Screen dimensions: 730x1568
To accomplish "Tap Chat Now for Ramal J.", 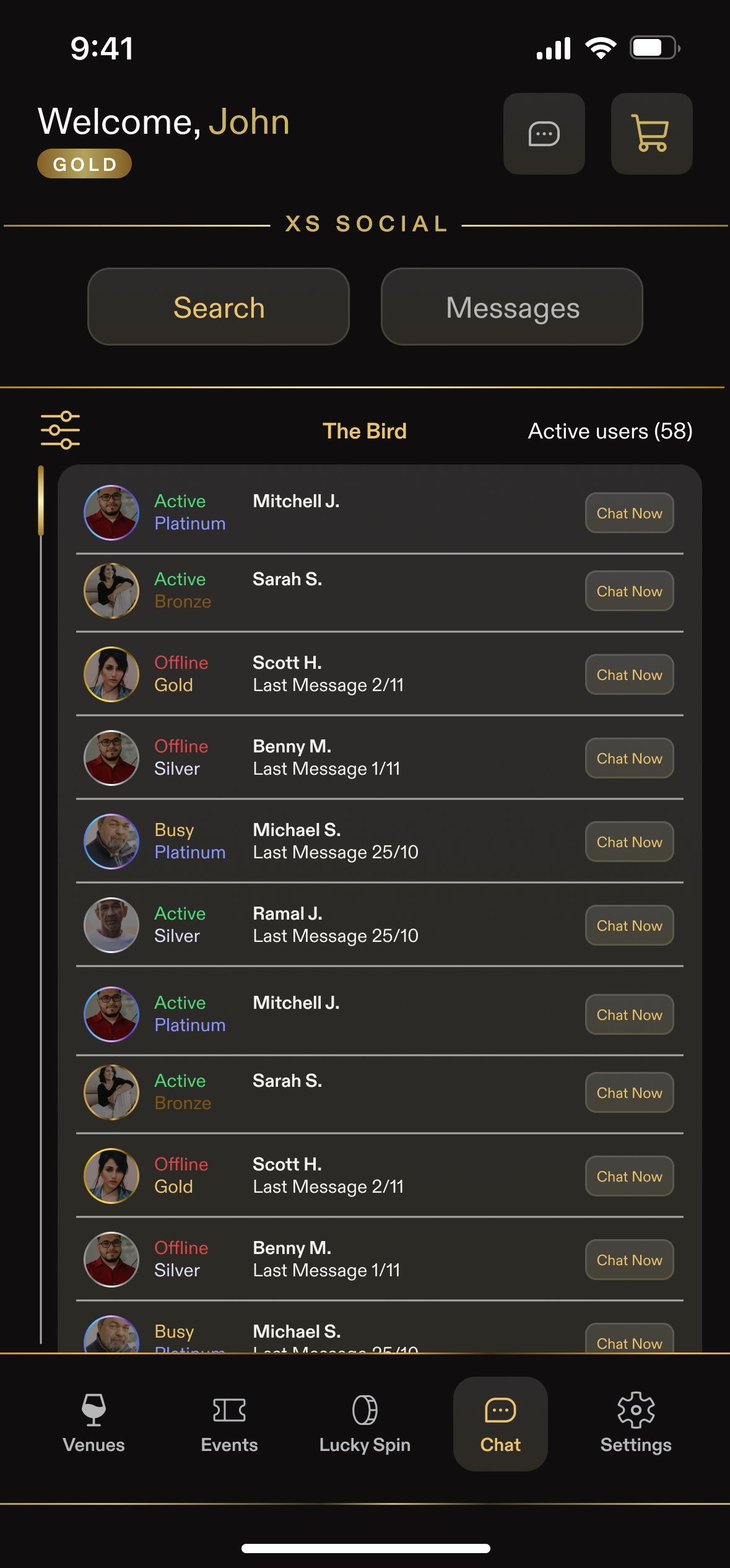I will pos(629,925).
